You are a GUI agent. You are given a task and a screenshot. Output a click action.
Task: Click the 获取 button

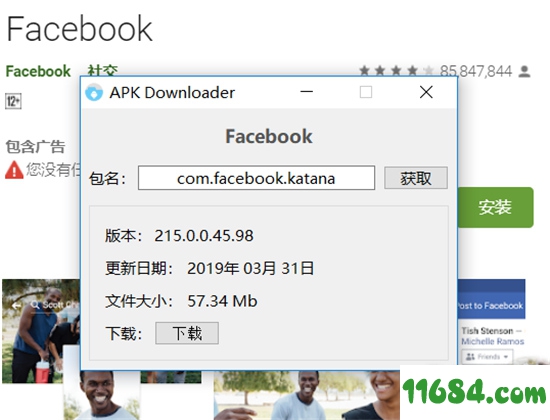tap(416, 178)
